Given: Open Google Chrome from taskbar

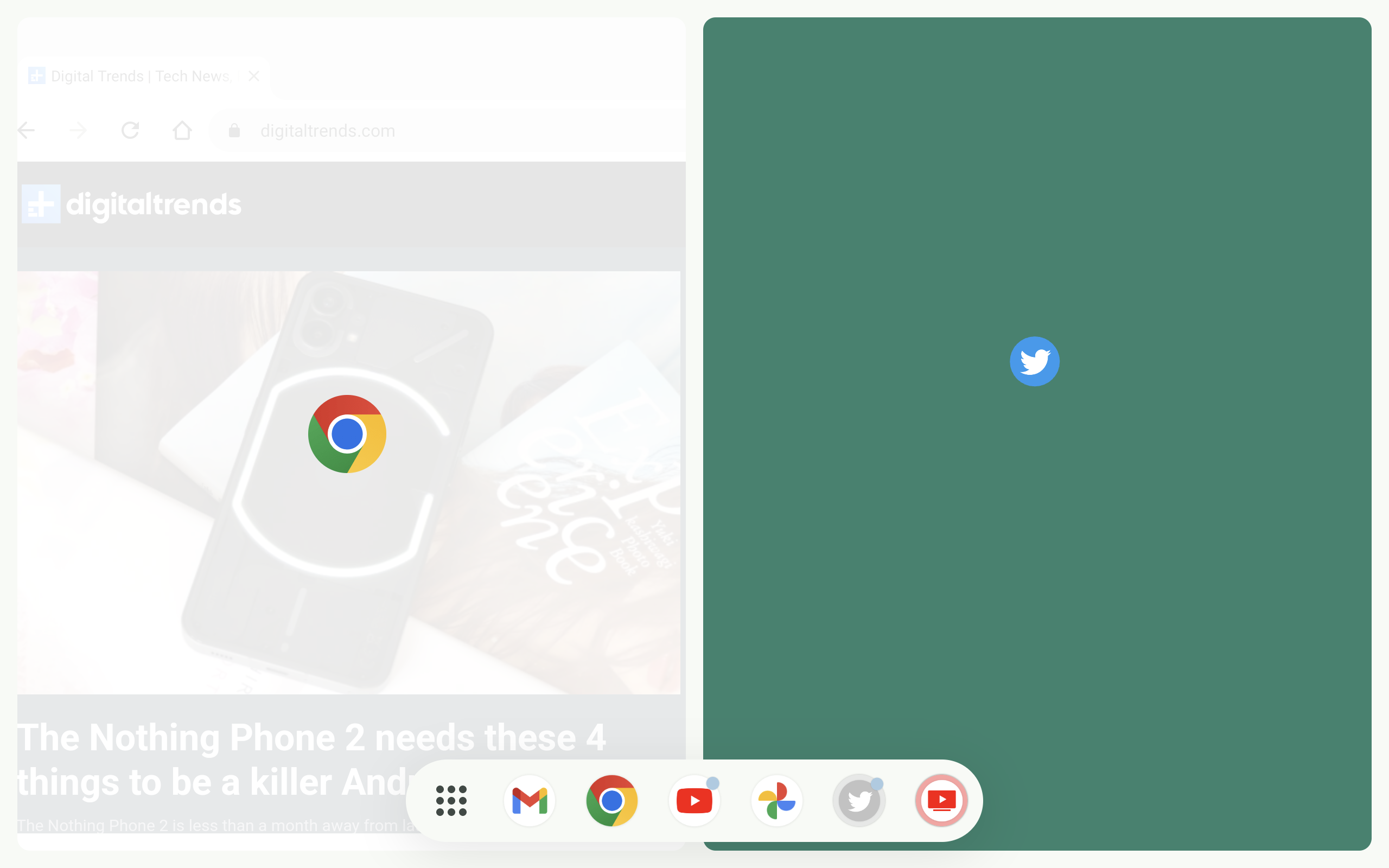Looking at the screenshot, I should click(612, 800).
